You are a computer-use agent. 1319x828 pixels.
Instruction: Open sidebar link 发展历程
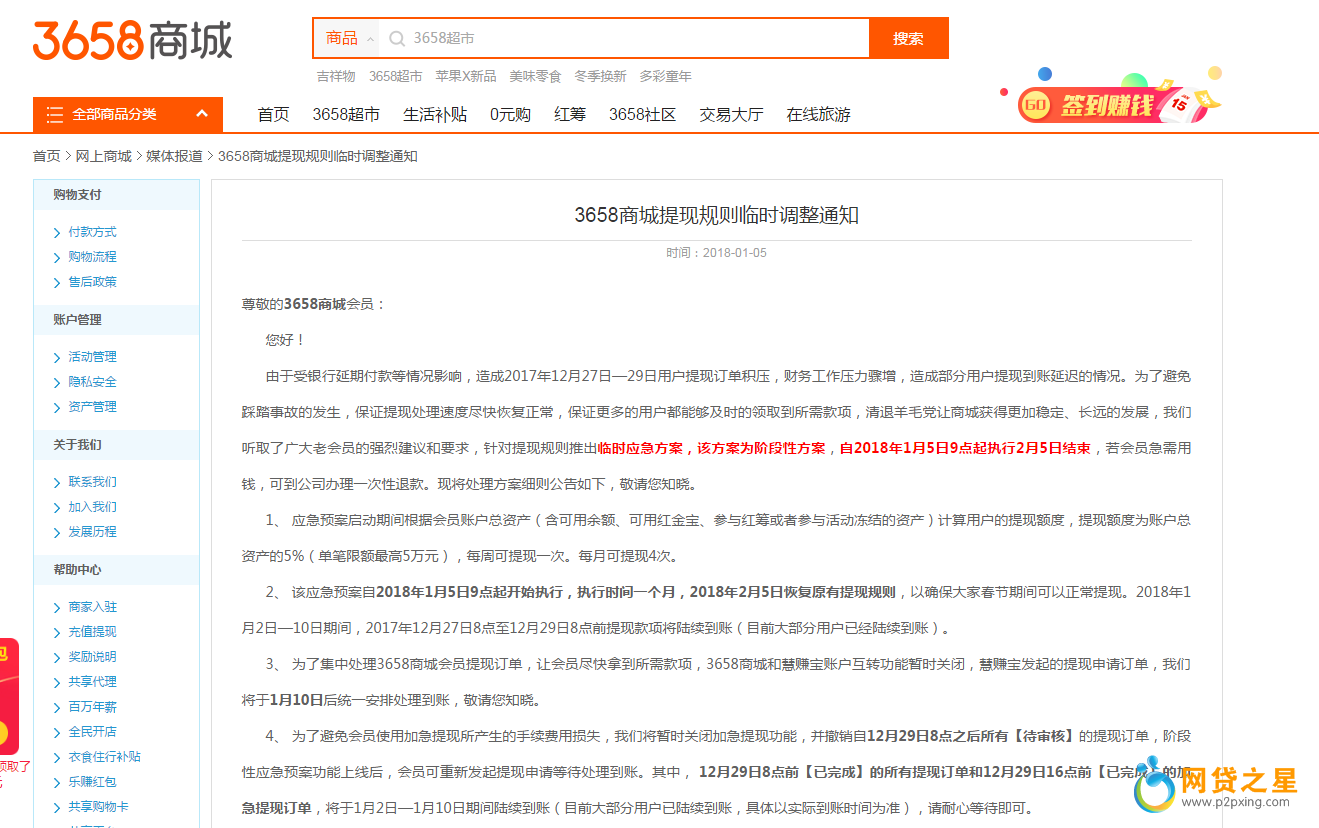(92, 532)
